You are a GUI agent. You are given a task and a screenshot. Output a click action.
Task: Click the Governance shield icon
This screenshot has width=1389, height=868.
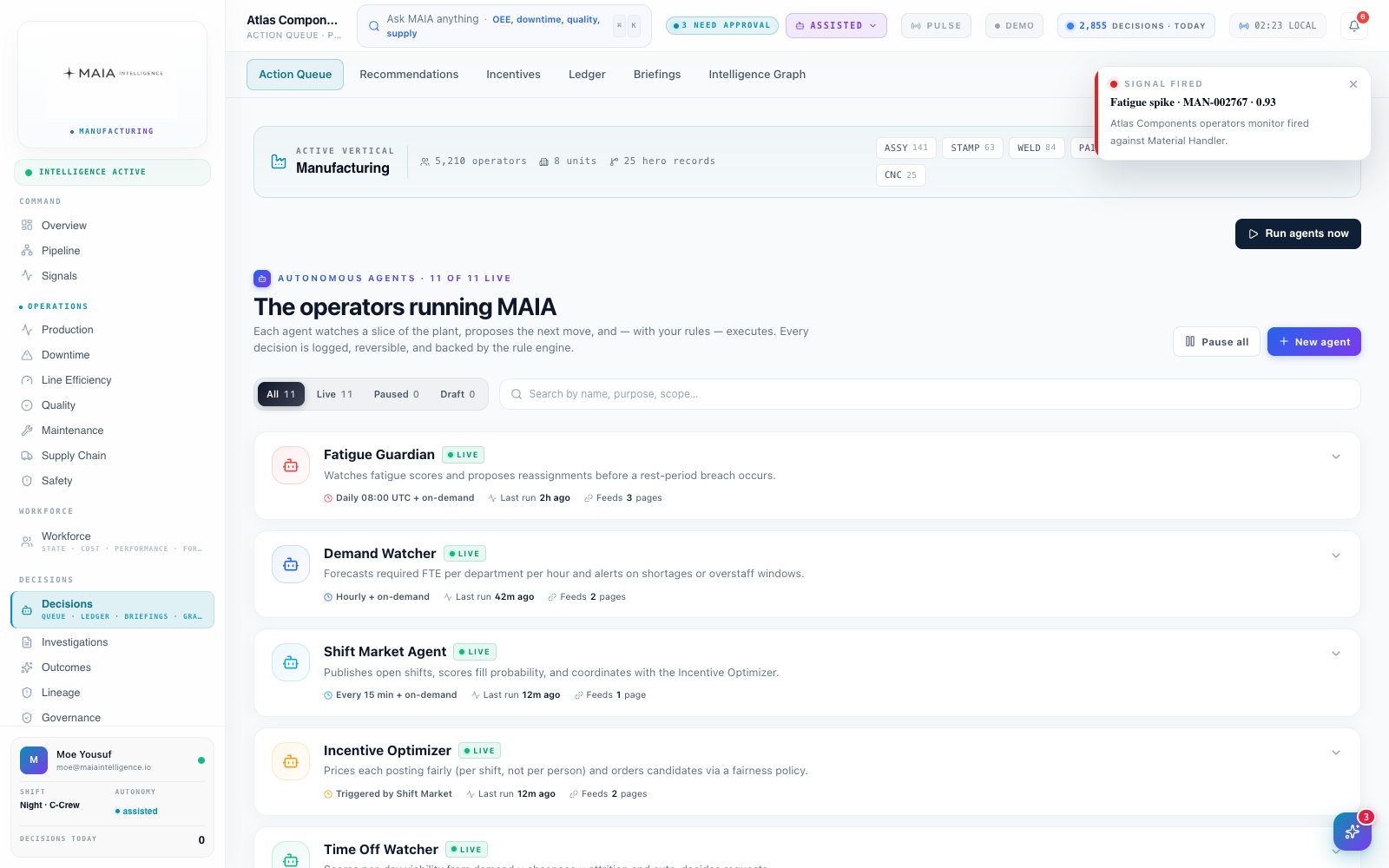point(27,718)
